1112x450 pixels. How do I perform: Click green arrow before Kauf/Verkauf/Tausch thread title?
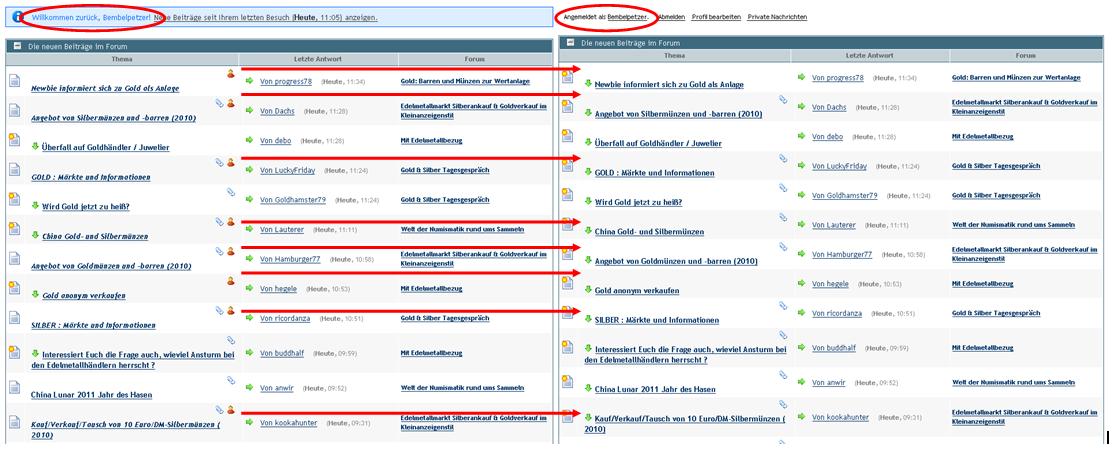click(x=588, y=414)
